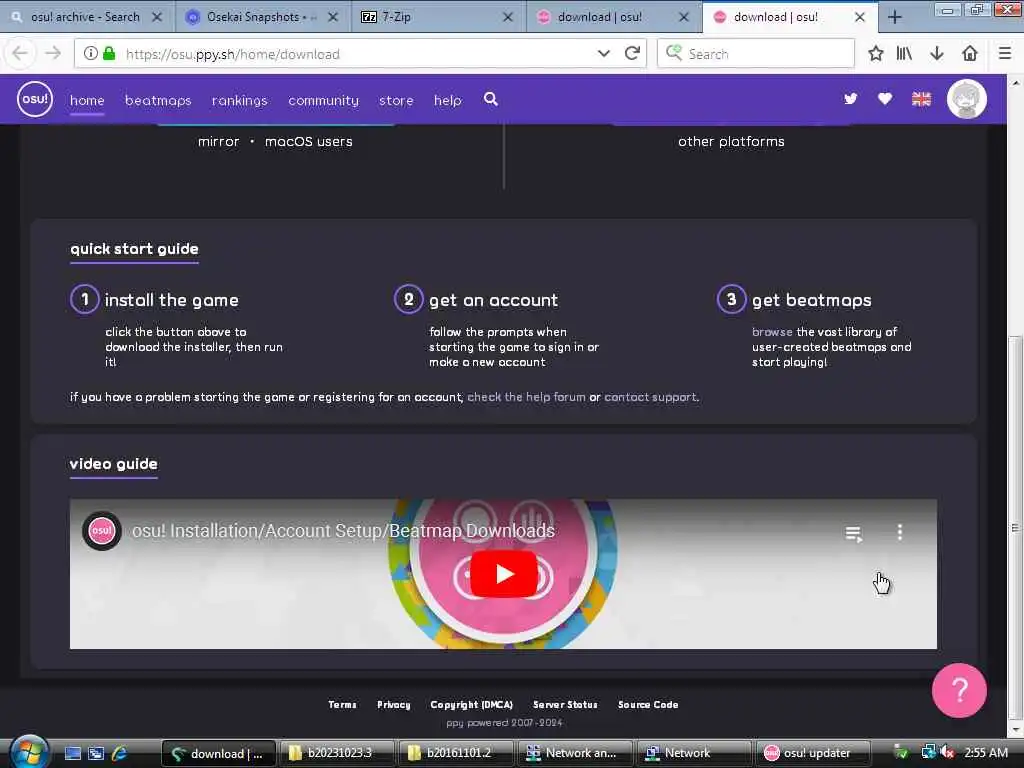
Task: Open the community nav menu
Action: [324, 101]
